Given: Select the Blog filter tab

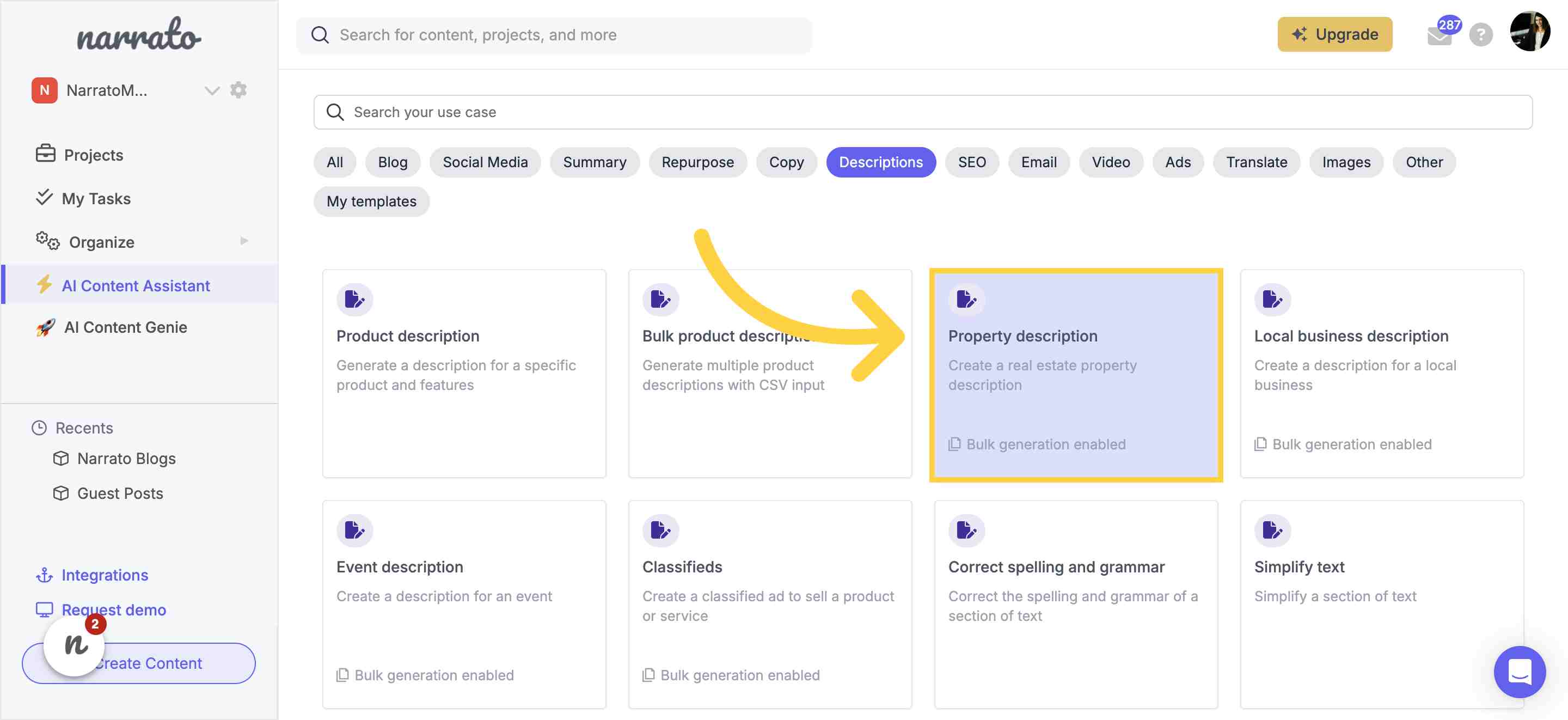Looking at the screenshot, I should click(393, 162).
